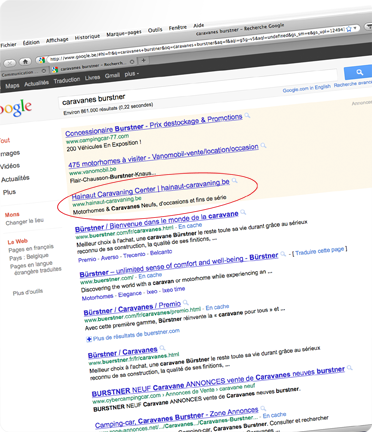Open Bürstner / Caravanes result title
Image resolution: width=372 pixels, height=432 pixels.
122,353
